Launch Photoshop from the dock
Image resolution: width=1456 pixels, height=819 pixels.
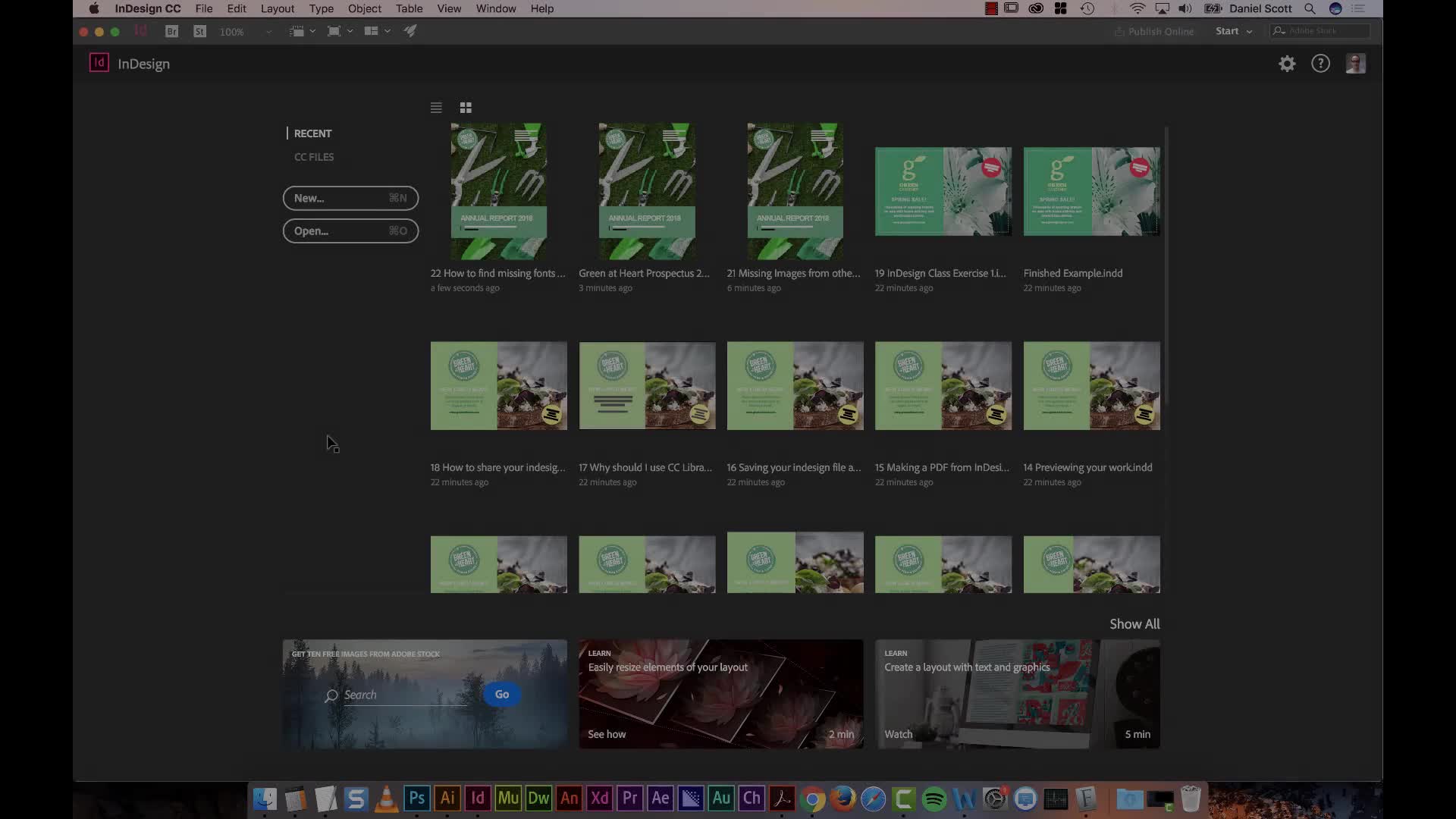417,798
